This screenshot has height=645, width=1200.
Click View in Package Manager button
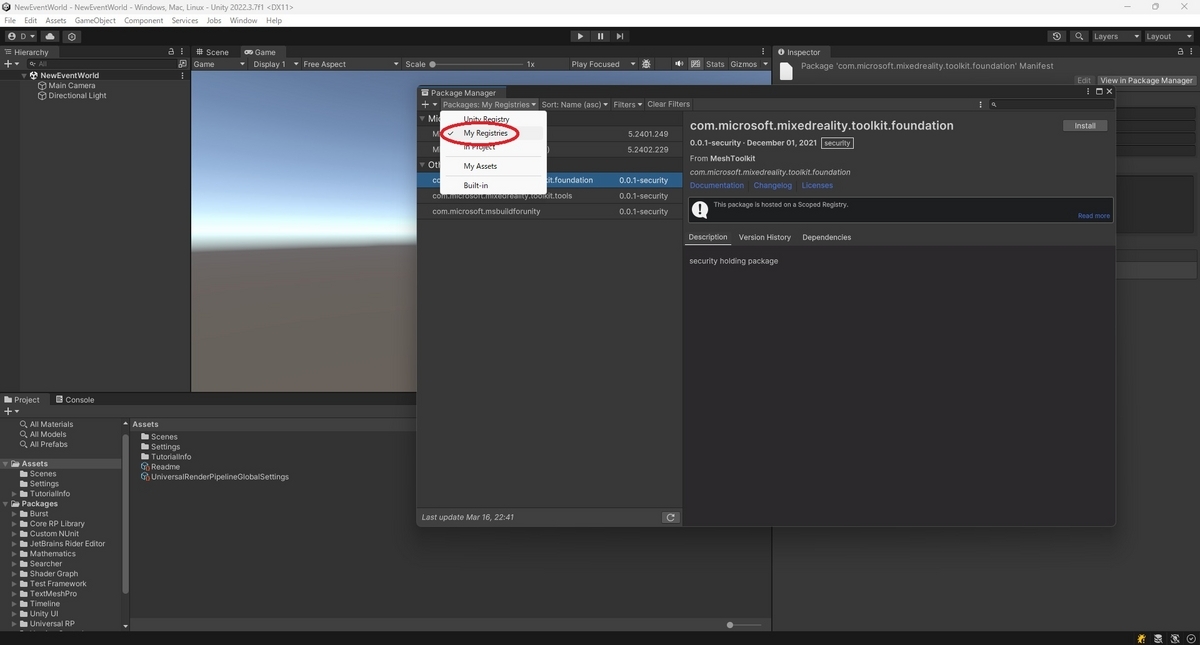(x=1146, y=80)
